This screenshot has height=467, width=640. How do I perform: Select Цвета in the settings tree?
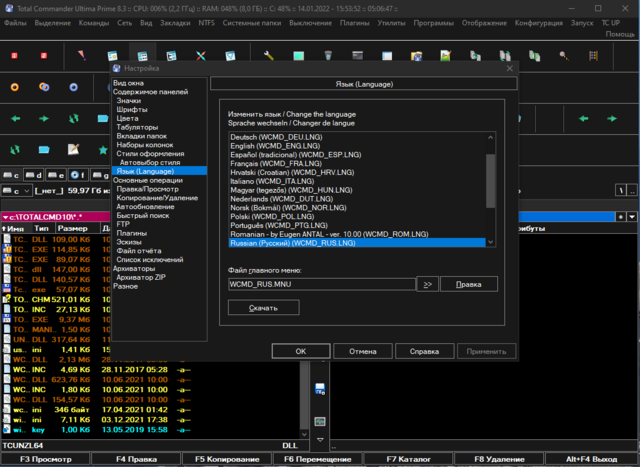tap(127, 118)
